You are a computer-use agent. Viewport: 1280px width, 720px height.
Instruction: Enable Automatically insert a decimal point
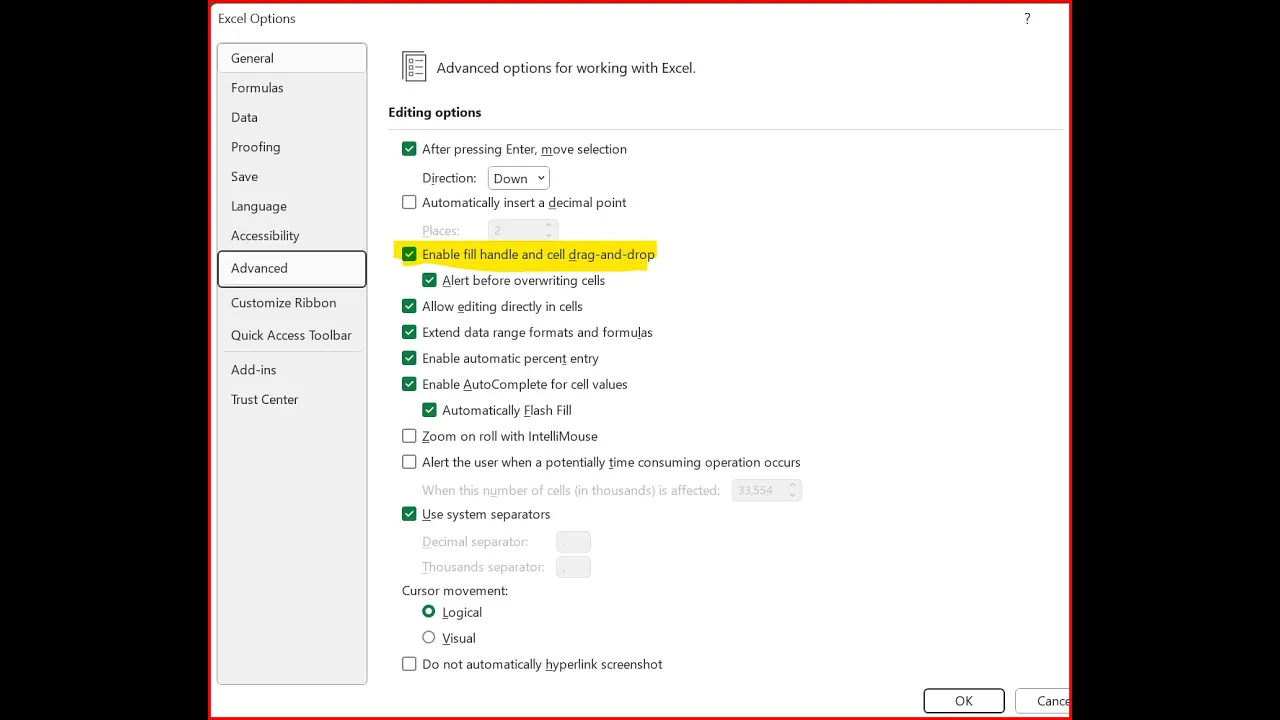pyautogui.click(x=409, y=202)
